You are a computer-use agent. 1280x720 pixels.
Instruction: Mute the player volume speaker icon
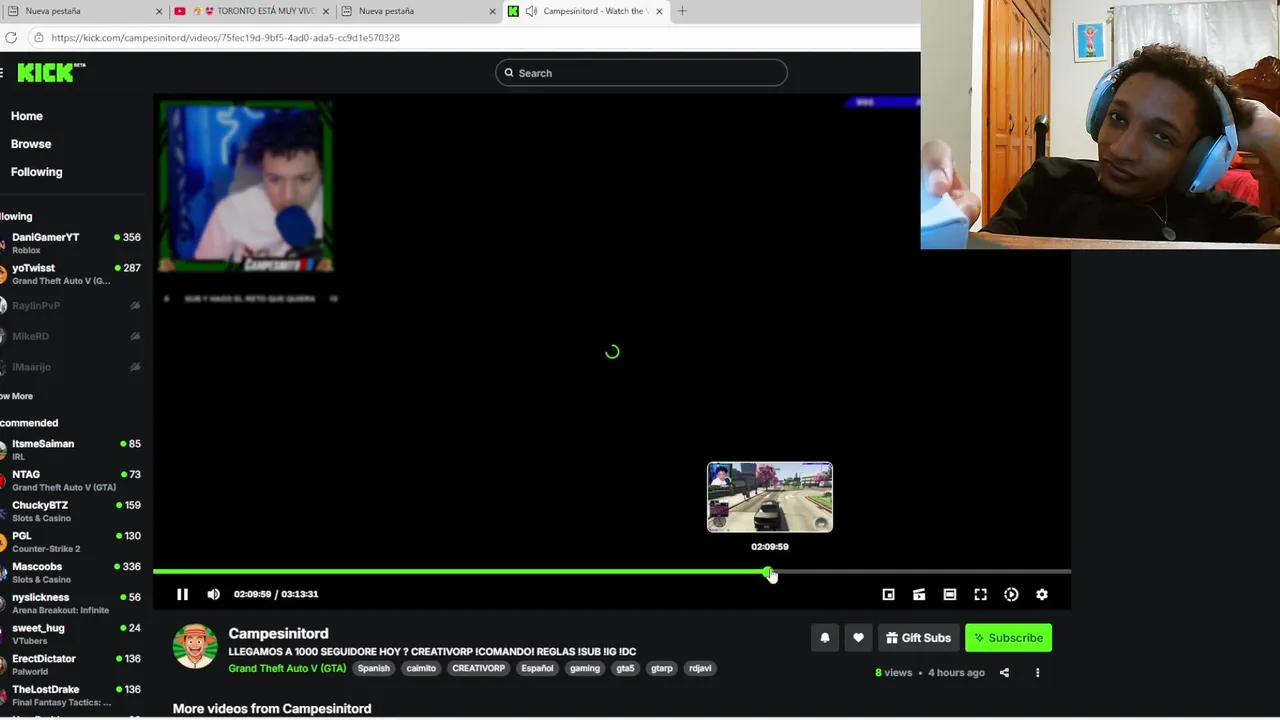click(213, 594)
